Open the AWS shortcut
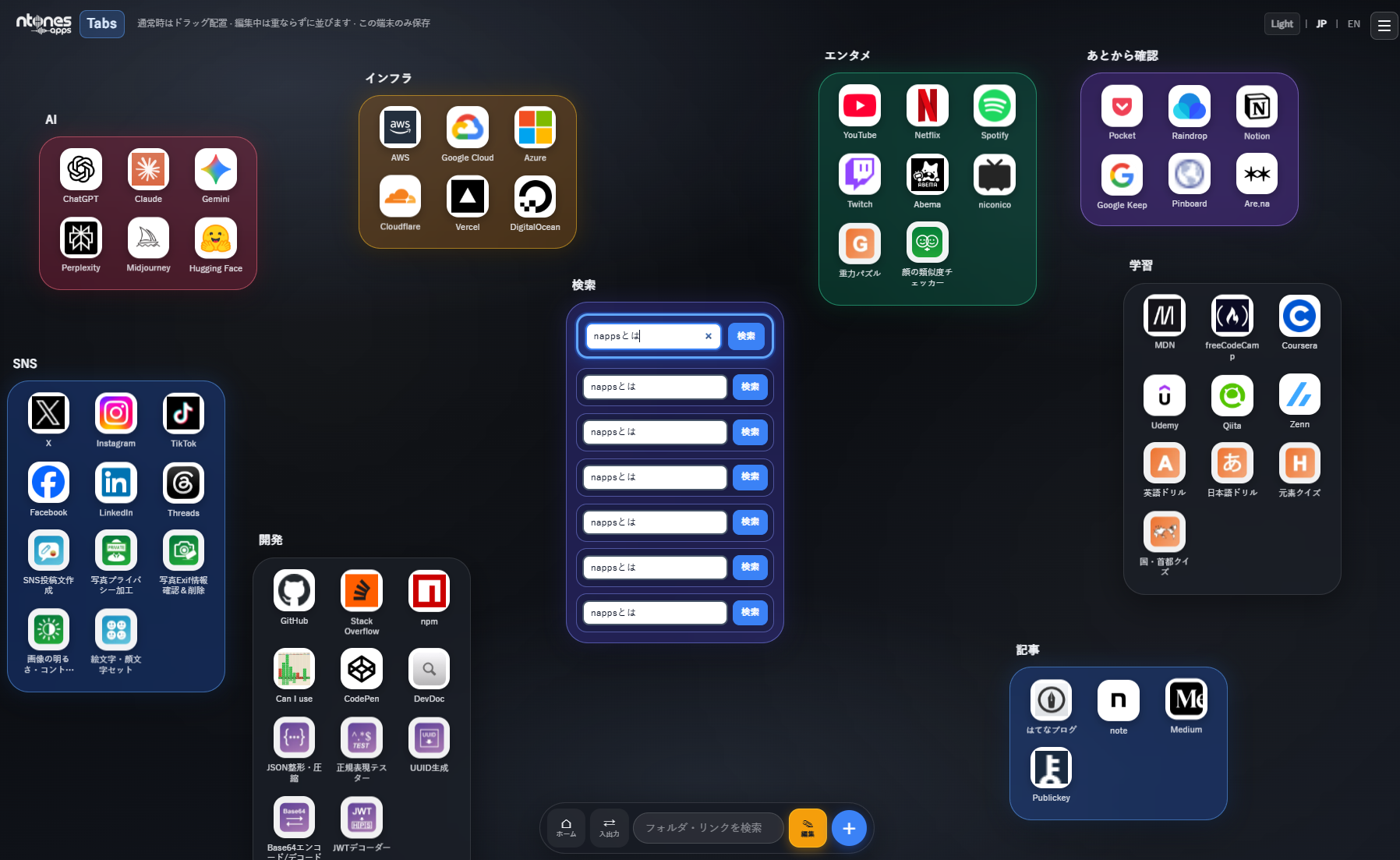The width and height of the screenshot is (1400, 860). click(400, 127)
